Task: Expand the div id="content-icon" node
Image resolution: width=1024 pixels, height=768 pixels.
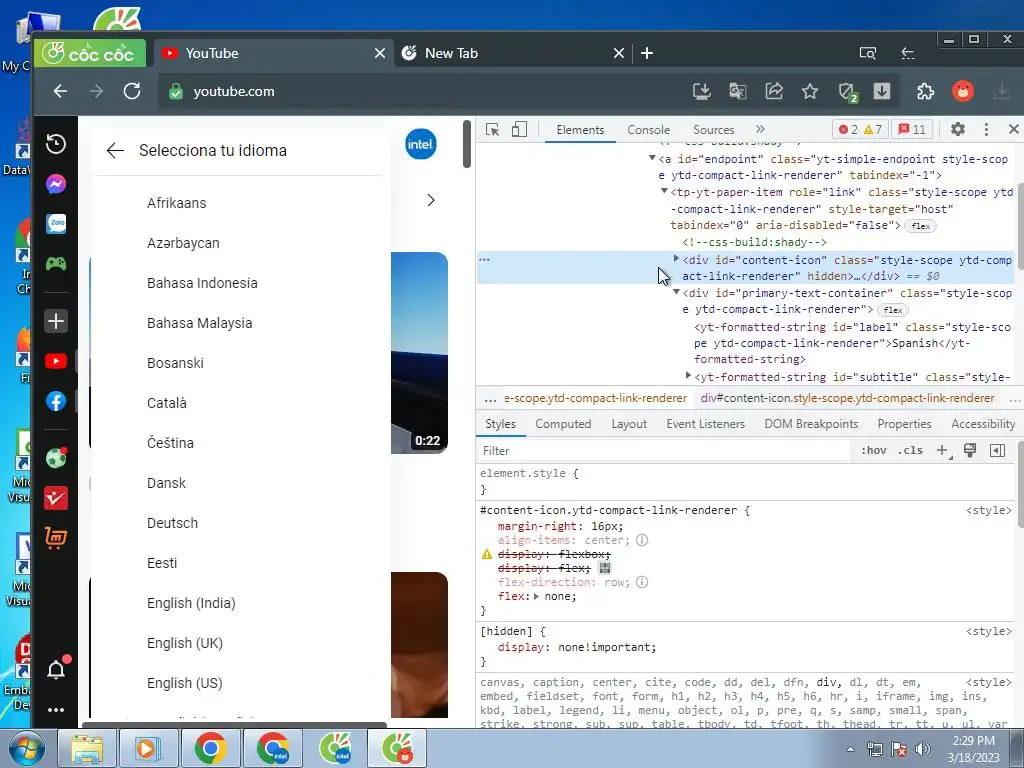Action: 676,259
